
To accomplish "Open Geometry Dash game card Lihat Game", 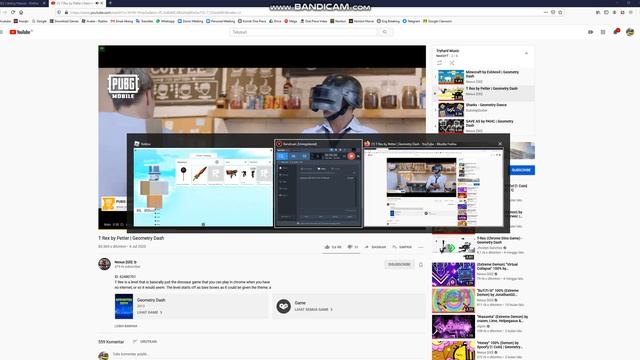I will coord(149,312).
